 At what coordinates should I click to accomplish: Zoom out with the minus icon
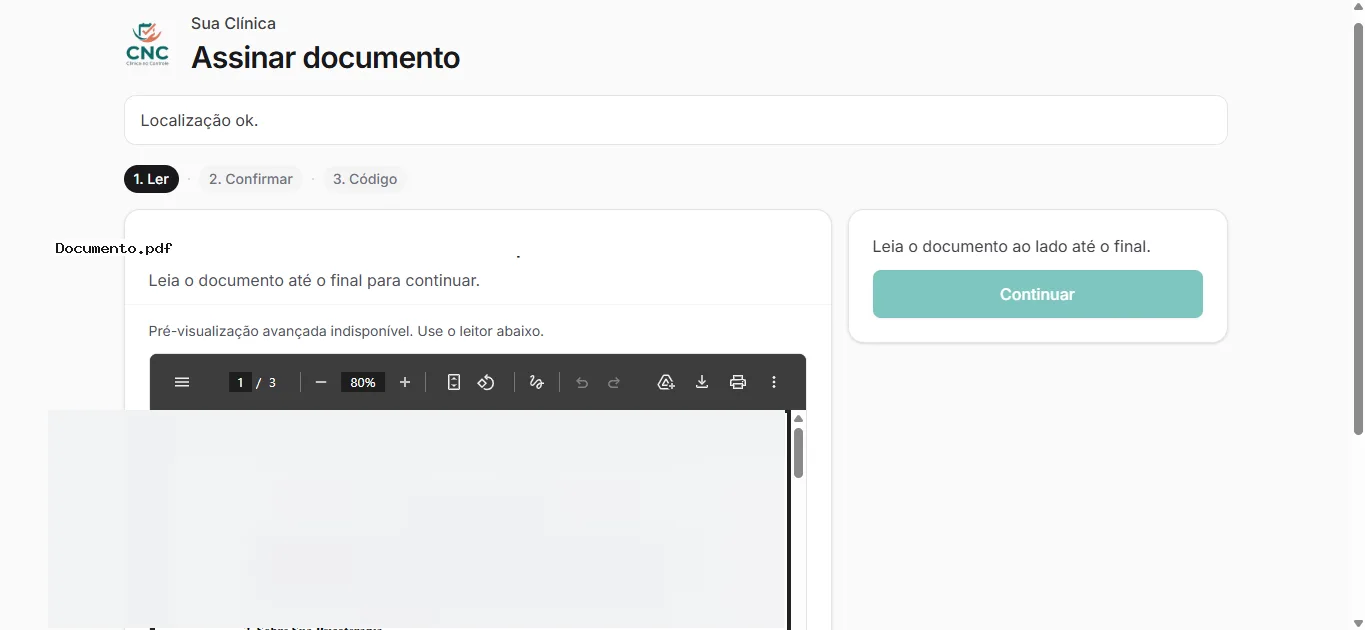(x=321, y=382)
